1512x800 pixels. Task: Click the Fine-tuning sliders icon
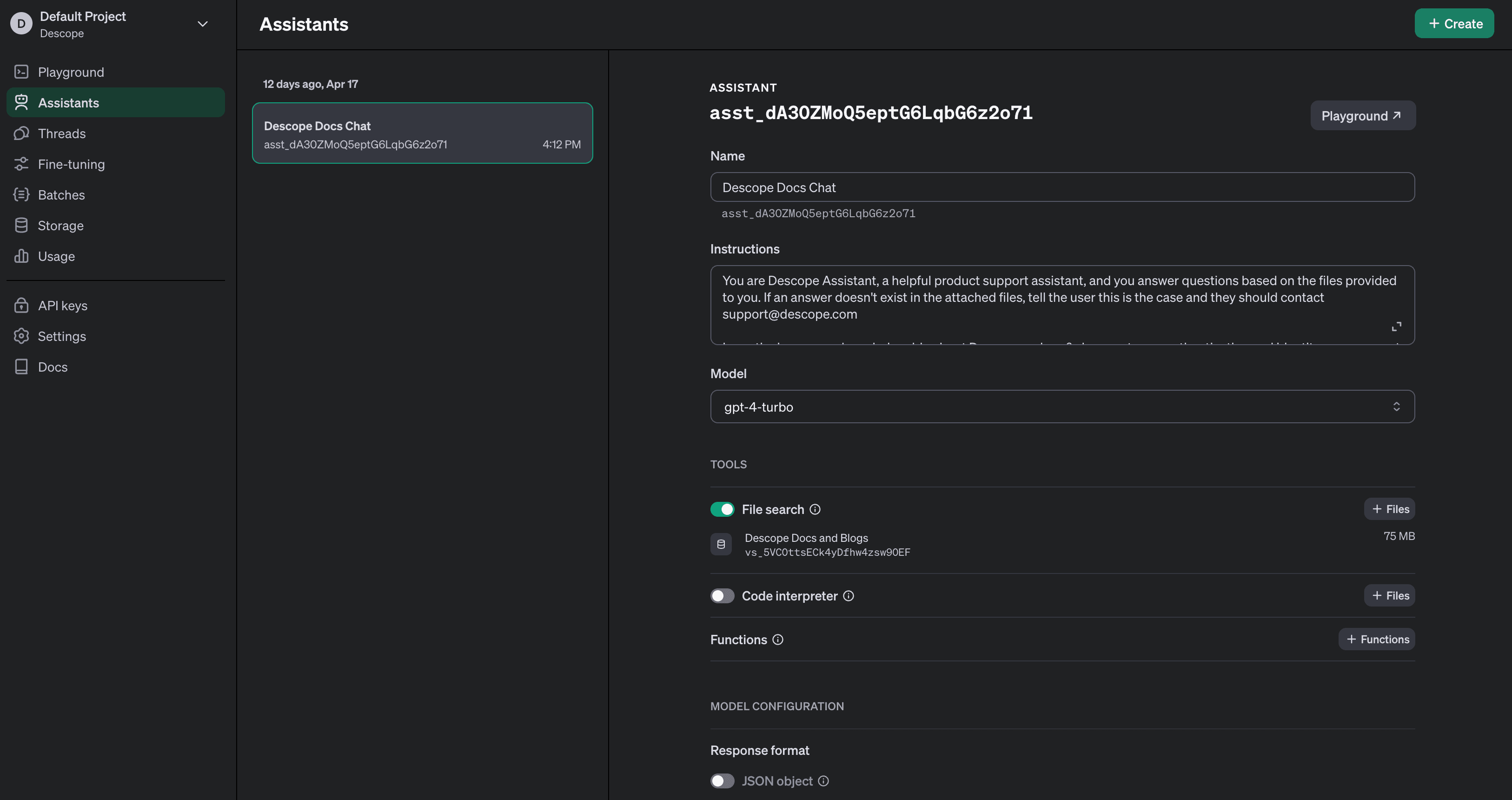coord(21,164)
